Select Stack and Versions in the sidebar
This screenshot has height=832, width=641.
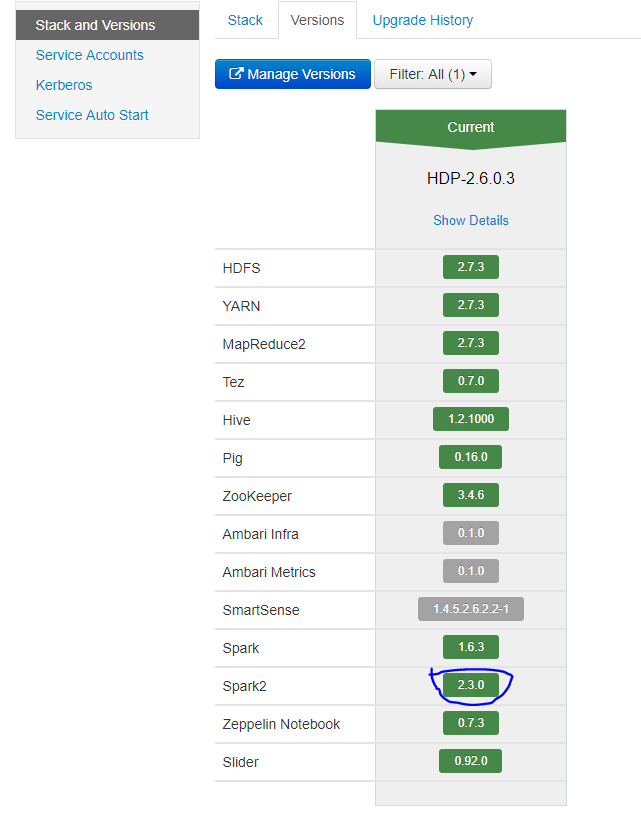95,25
